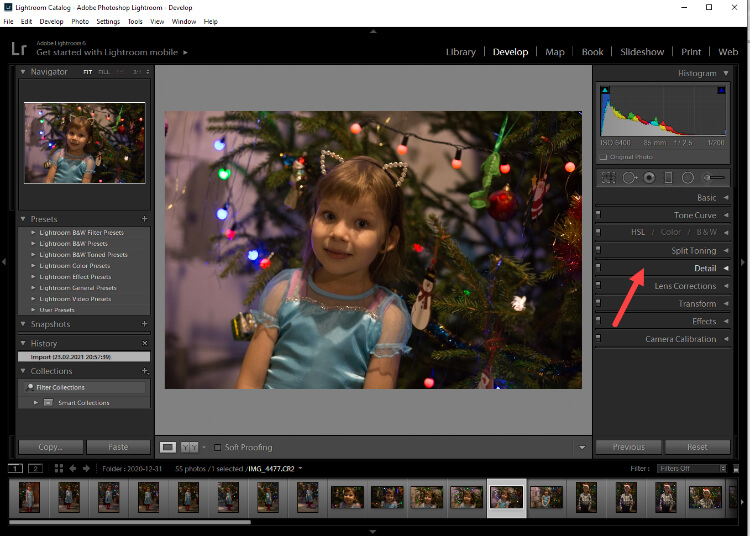Open the Settings menu
This screenshot has width=750, height=536.
point(108,22)
